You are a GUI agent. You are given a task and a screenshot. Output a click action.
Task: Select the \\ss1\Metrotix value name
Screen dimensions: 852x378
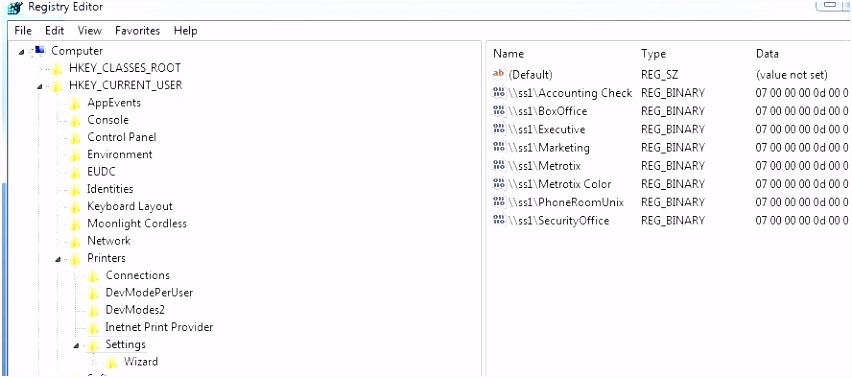(544, 166)
